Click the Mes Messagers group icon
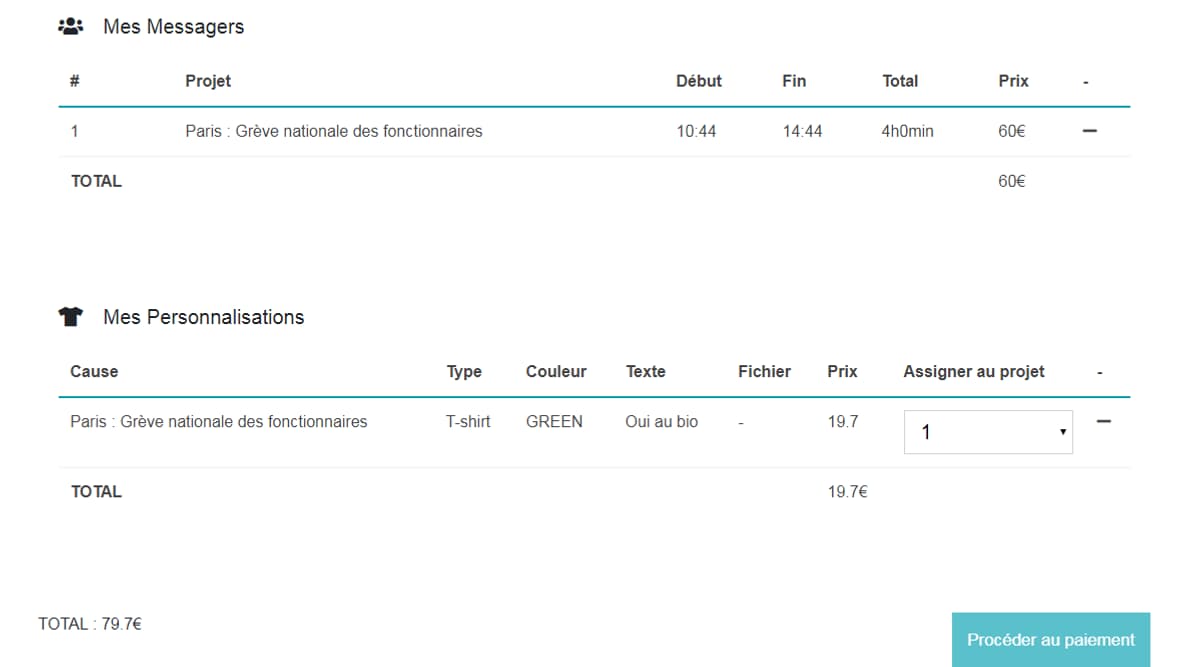 point(70,26)
